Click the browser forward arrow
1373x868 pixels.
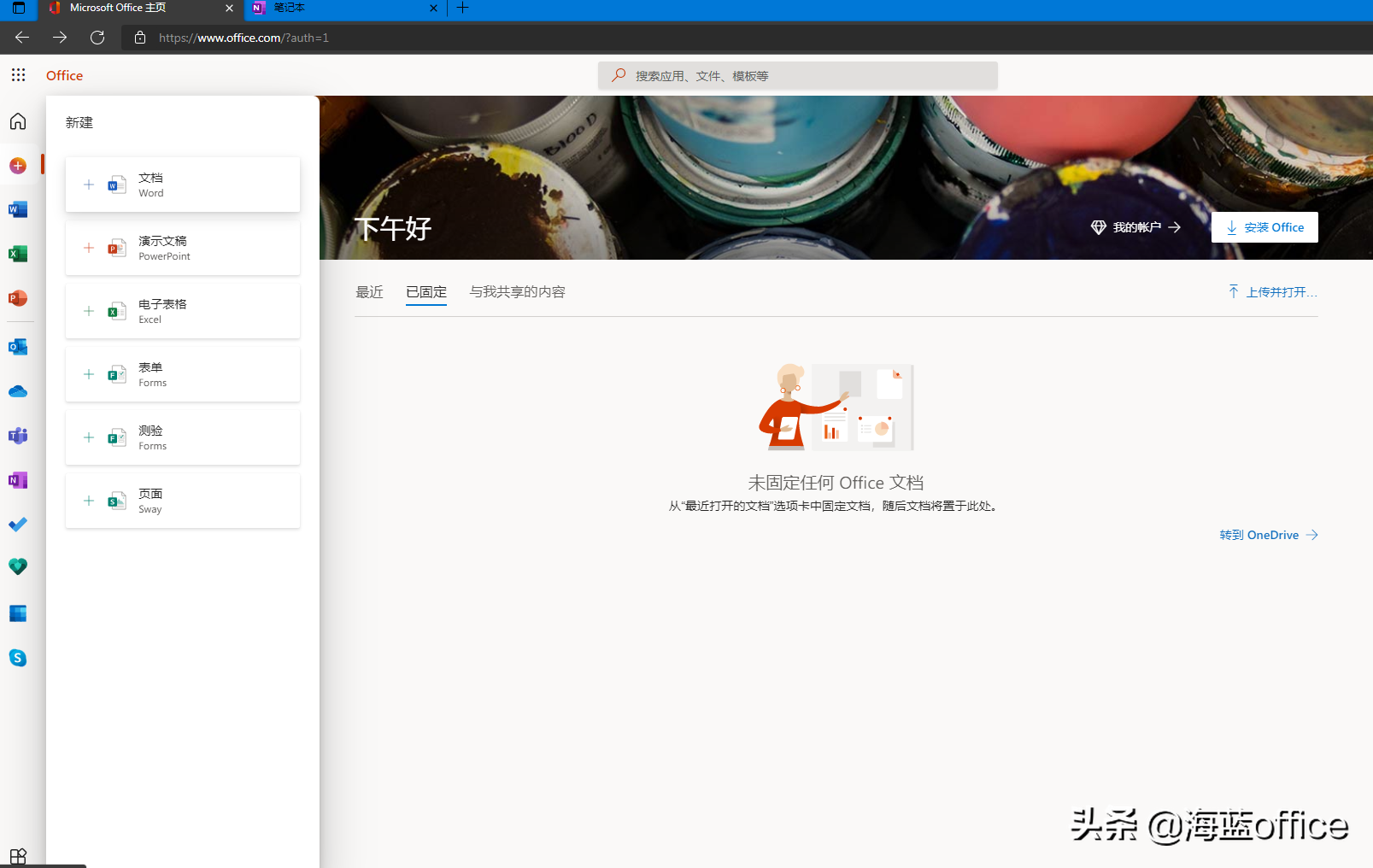(x=60, y=38)
